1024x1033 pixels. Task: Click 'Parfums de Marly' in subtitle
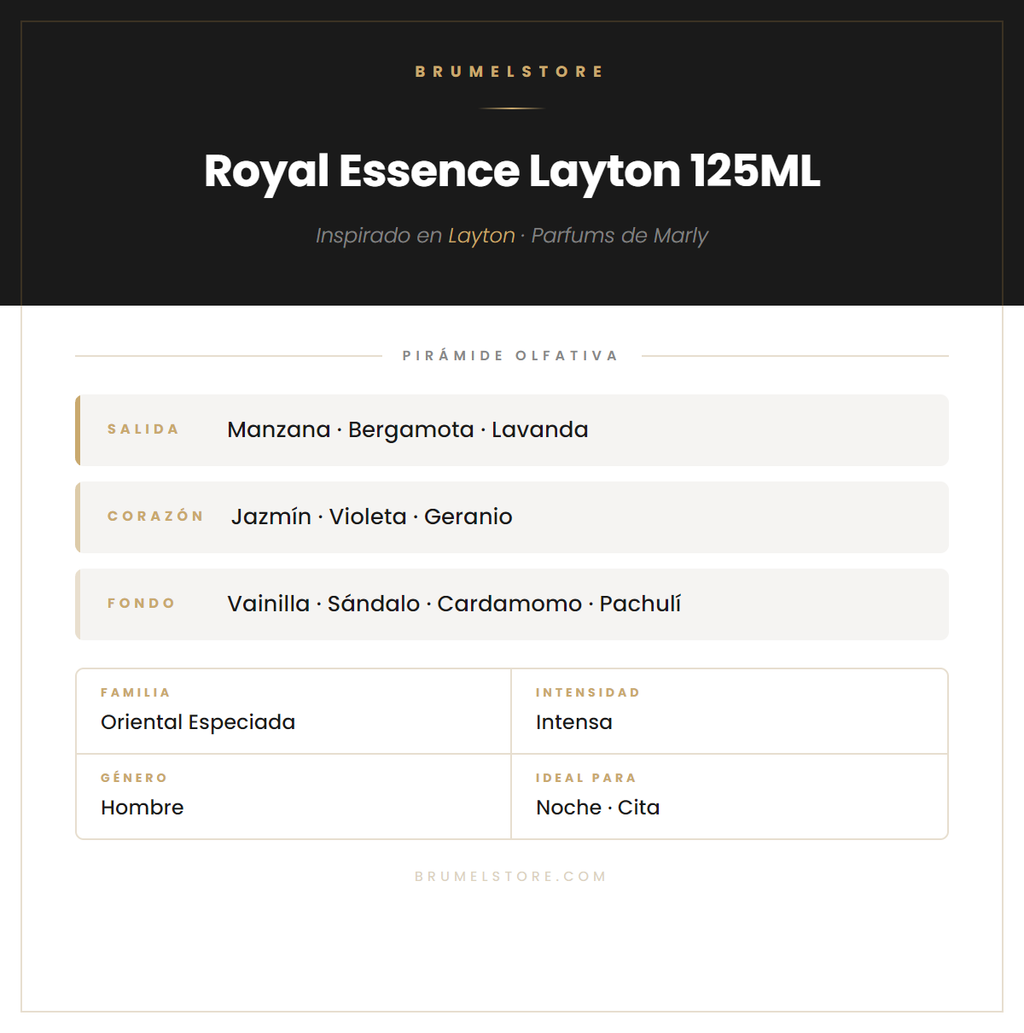(619, 236)
